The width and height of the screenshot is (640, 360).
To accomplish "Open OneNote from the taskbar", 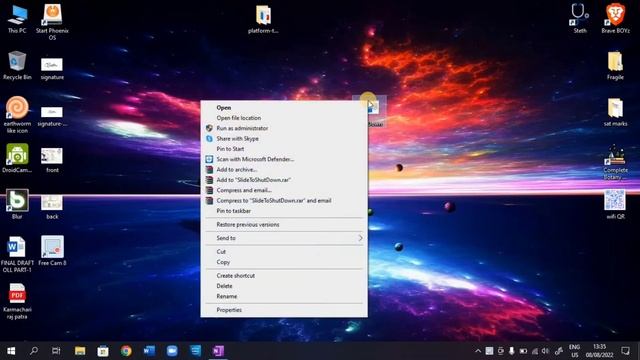I will (218, 351).
